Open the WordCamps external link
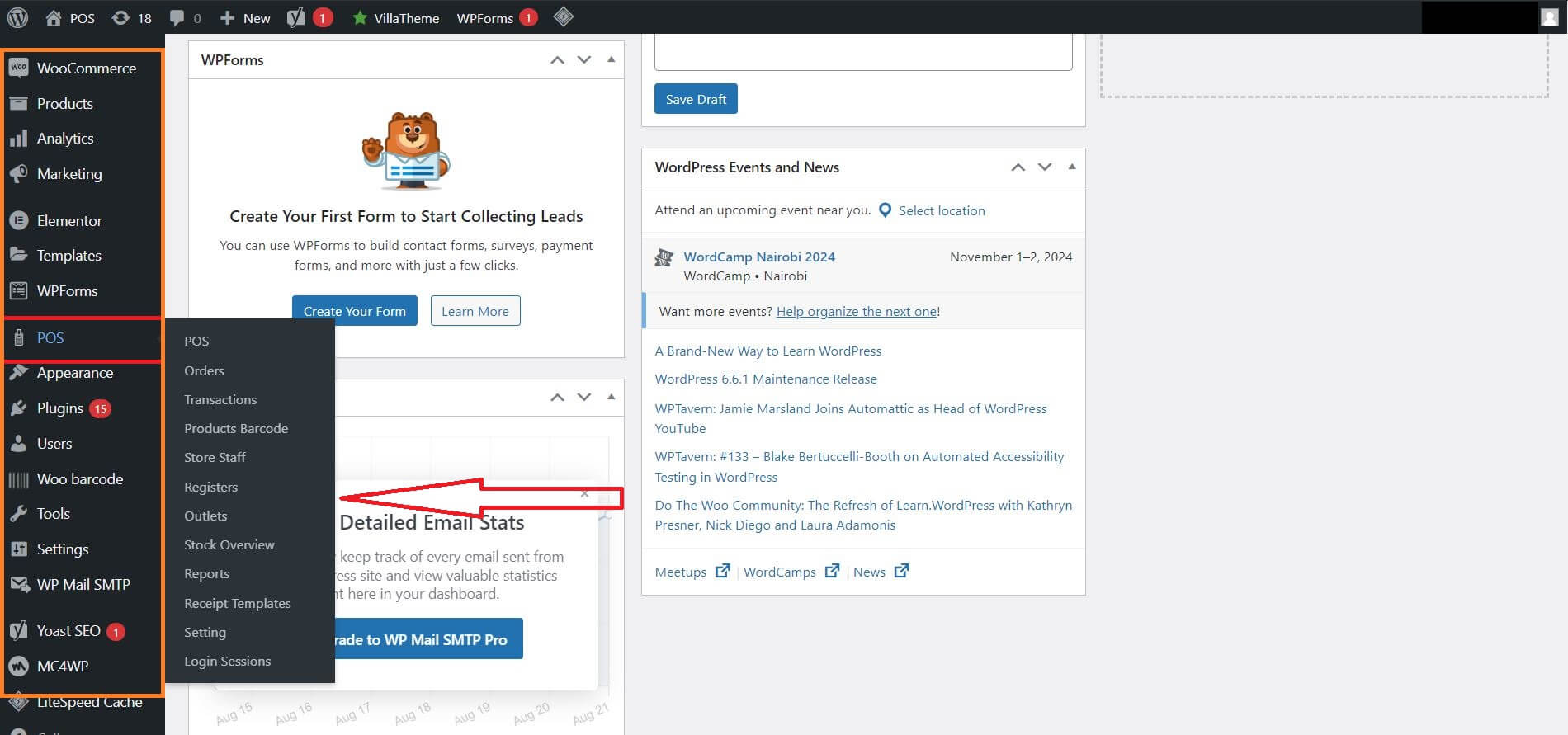 (x=791, y=571)
